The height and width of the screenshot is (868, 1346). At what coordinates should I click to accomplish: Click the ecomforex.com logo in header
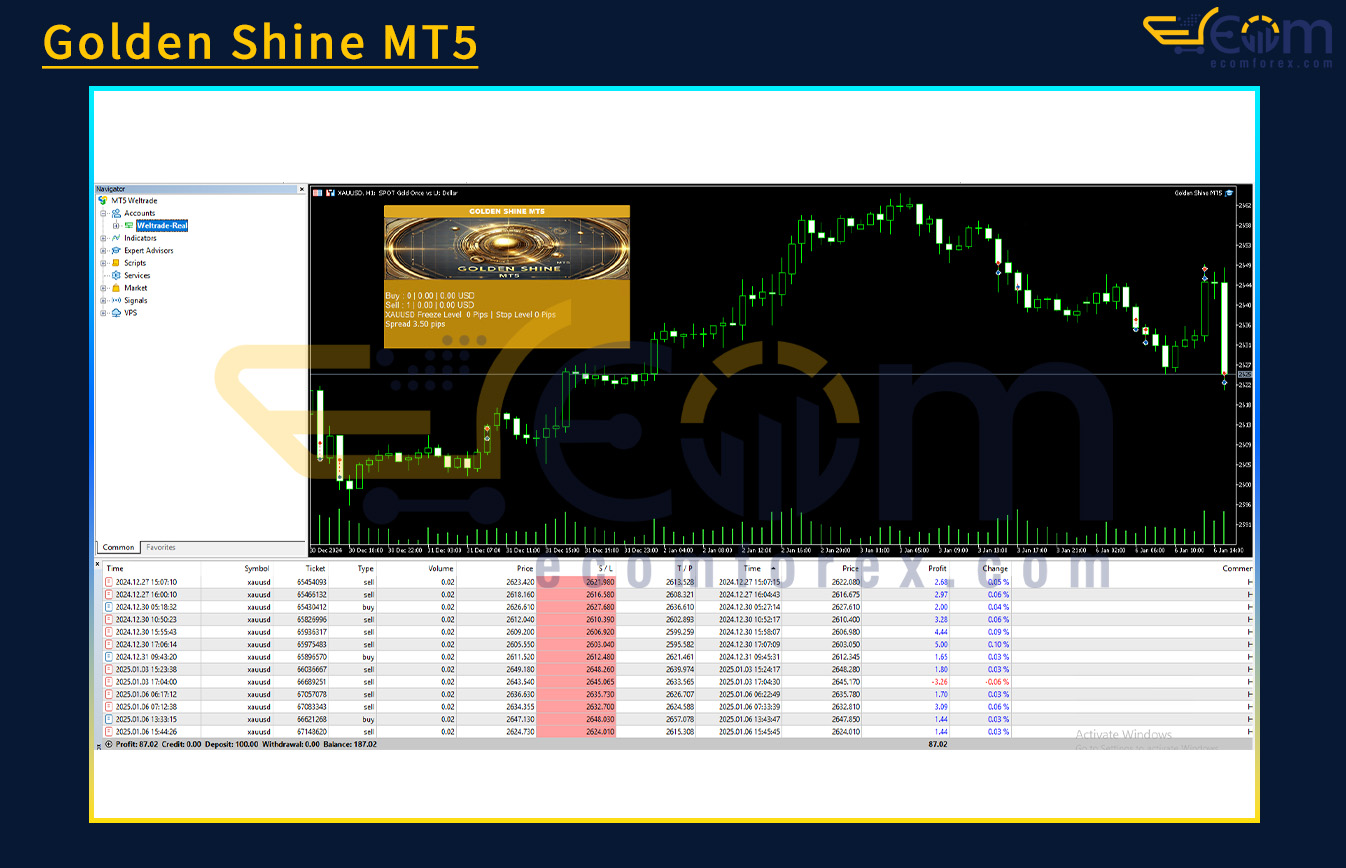coord(1238,38)
